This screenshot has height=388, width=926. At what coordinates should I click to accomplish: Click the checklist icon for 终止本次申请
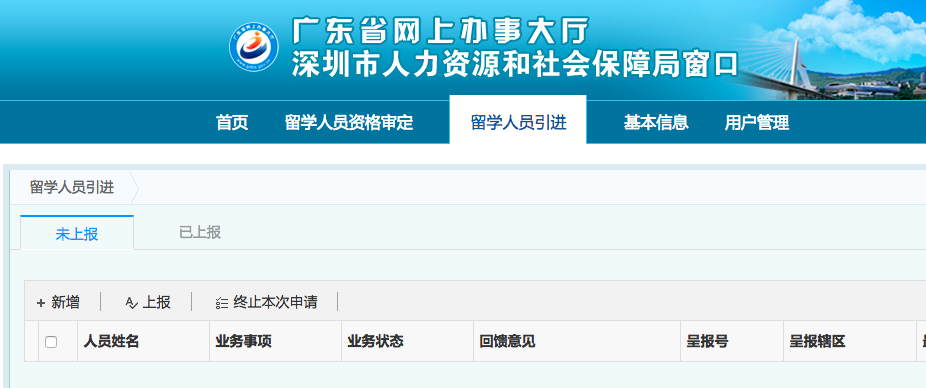click(x=221, y=303)
